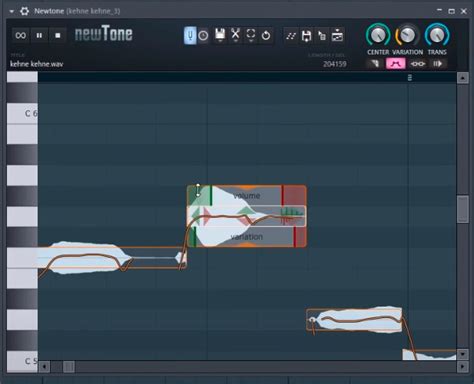
Task: Click the kehne kehne.wav title field
Action: (x=37, y=64)
